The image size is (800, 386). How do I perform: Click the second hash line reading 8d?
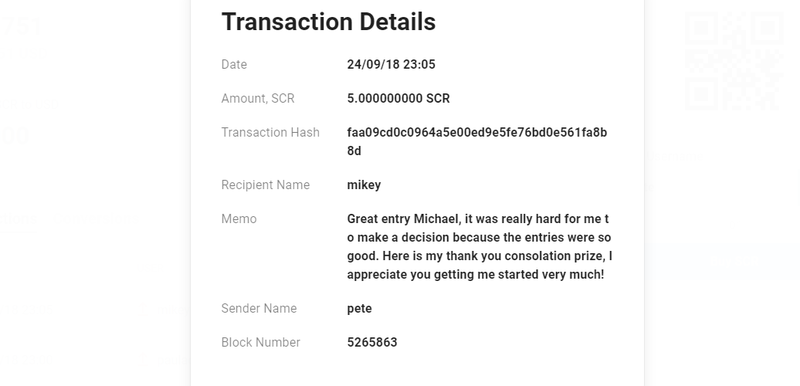354,151
